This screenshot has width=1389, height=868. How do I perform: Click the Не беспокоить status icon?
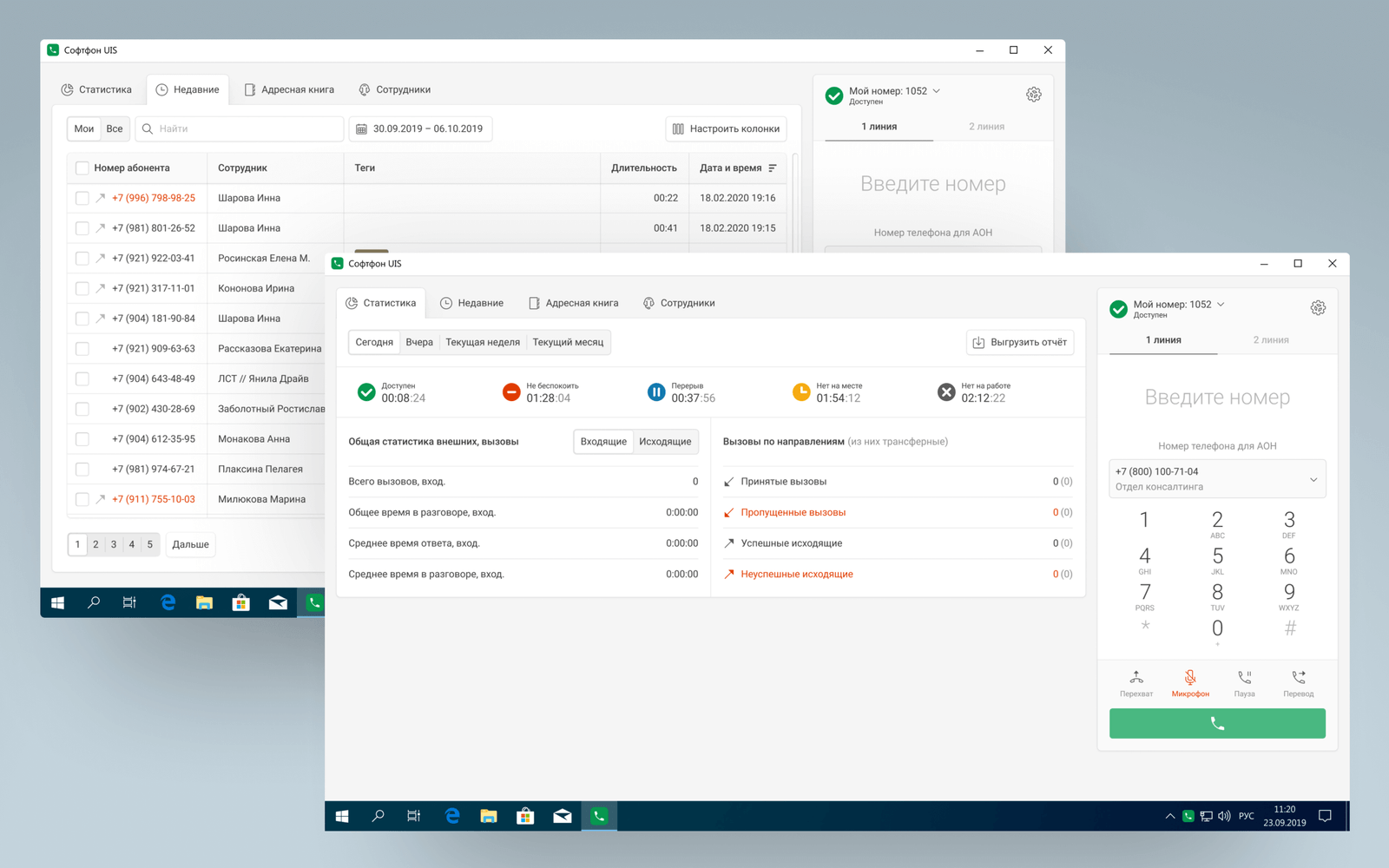click(511, 392)
